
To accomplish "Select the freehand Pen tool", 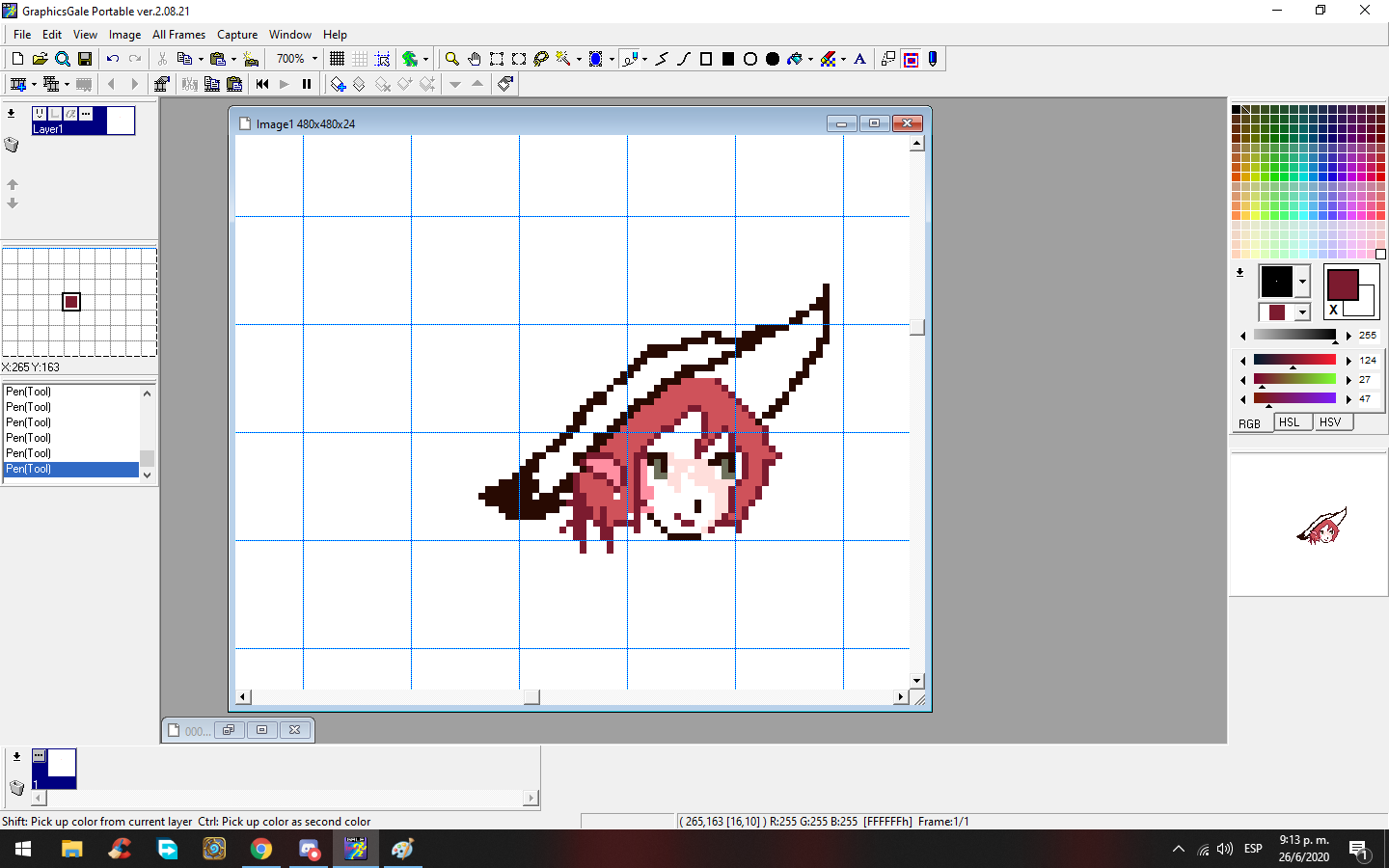I will [x=630, y=59].
